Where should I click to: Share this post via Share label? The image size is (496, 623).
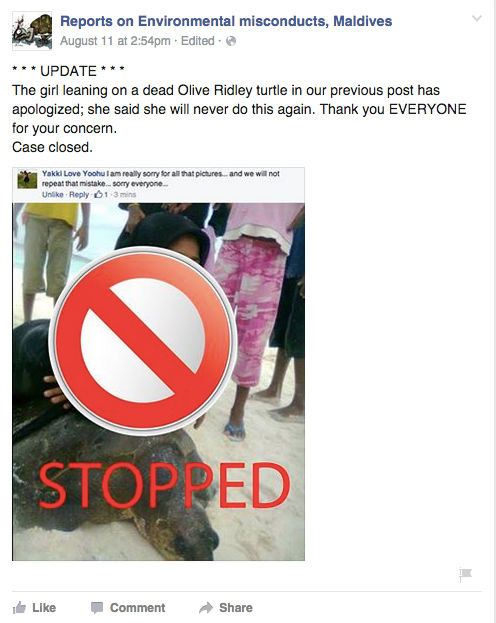click(x=236, y=608)
